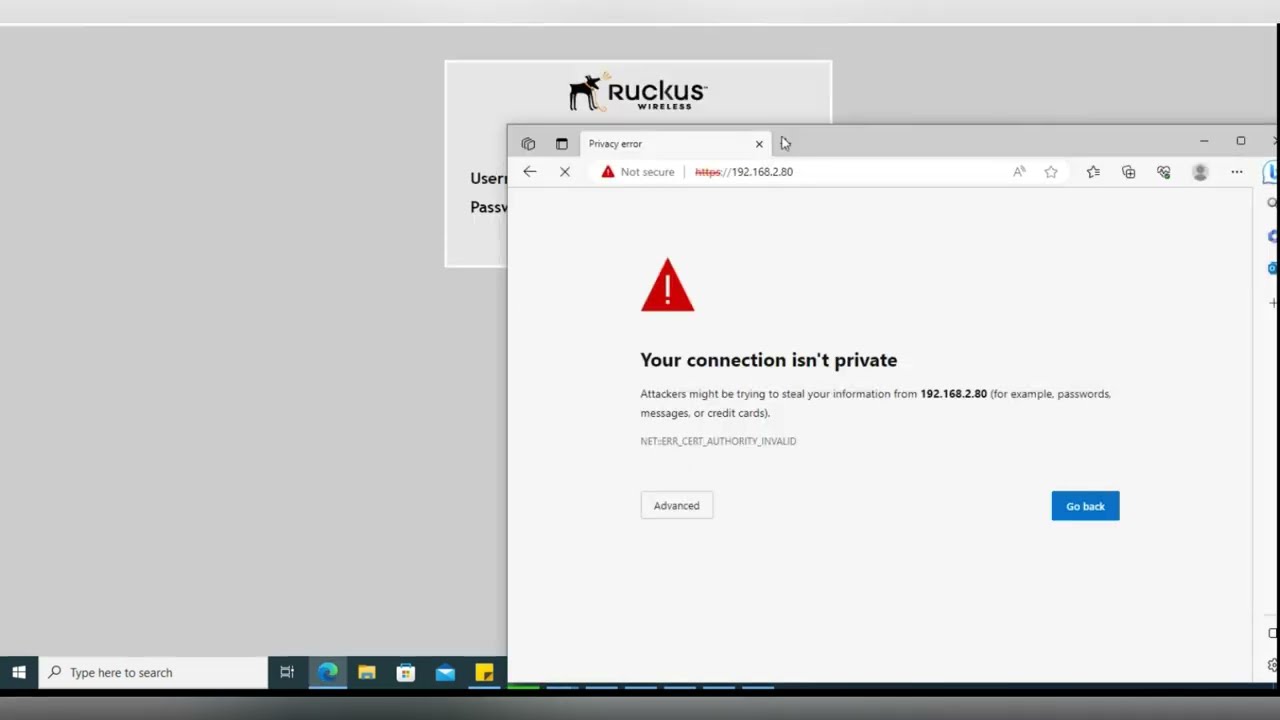1280x720 pixels.
Task: Maximize the Edge browser window
Action: click(1241, 141)
